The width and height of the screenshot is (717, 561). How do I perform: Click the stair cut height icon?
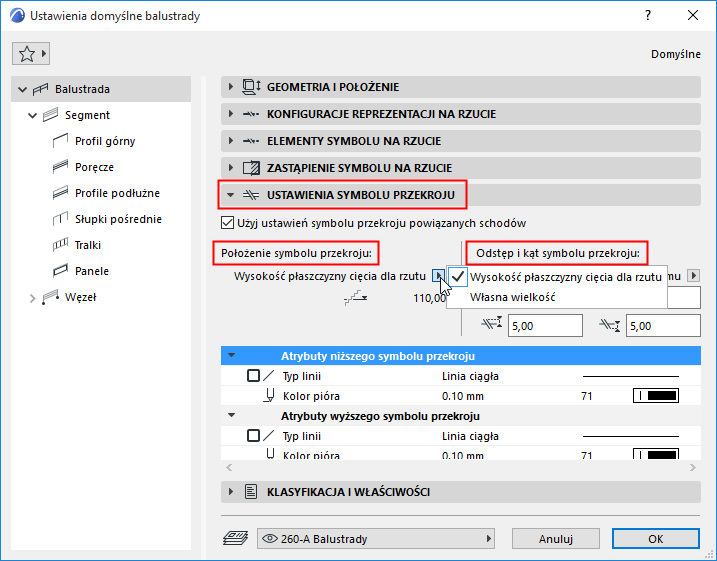tap(356, 297)
